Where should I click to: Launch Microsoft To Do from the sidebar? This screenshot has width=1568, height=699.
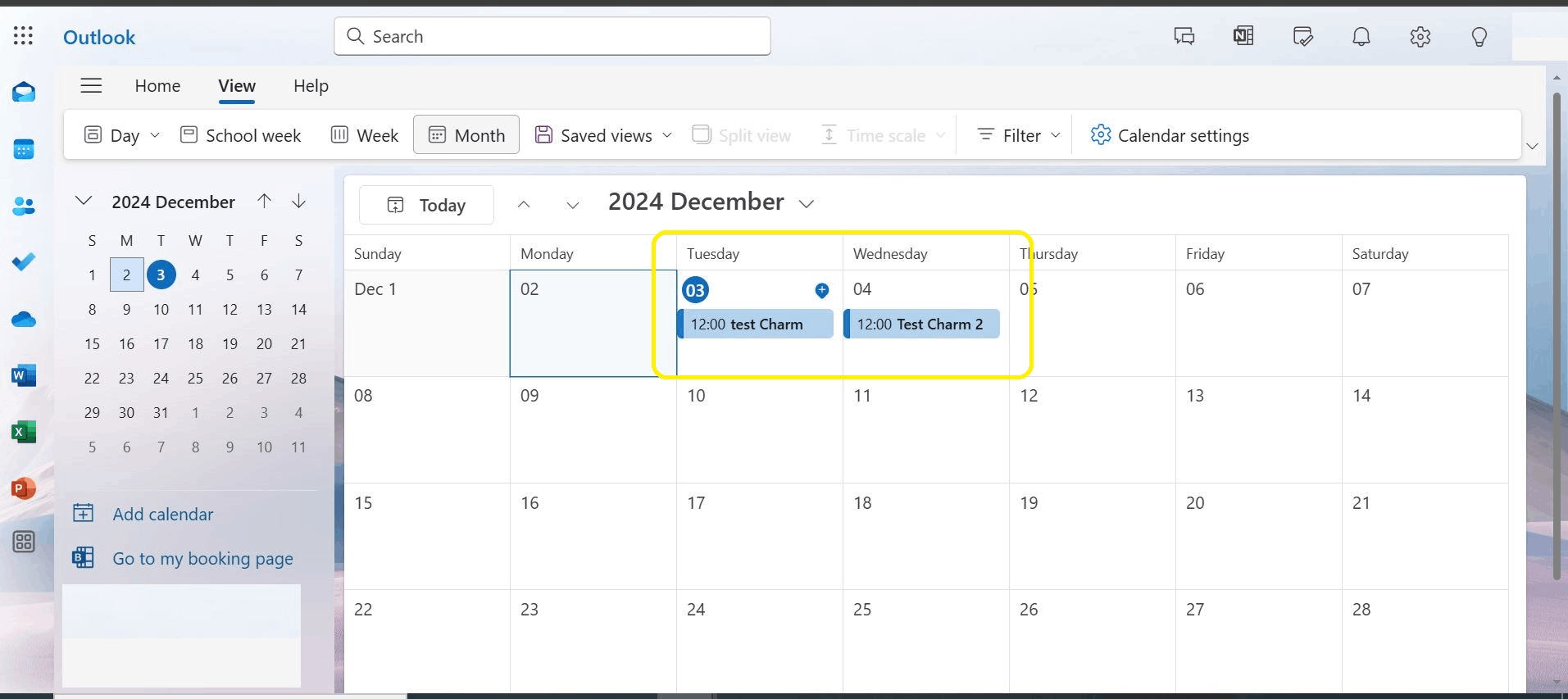[24, 262]
